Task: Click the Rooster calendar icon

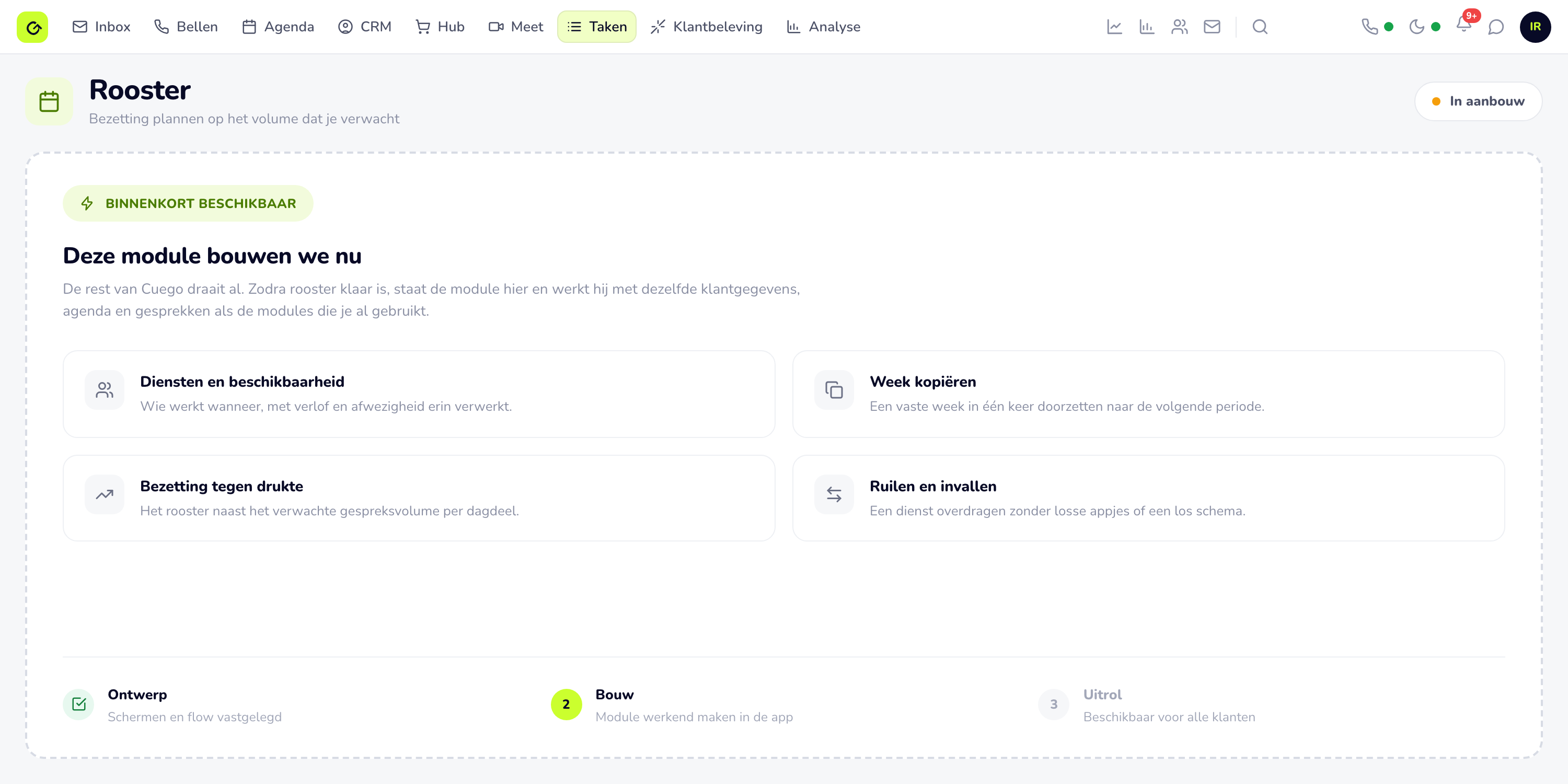Action: pos(49,101)
